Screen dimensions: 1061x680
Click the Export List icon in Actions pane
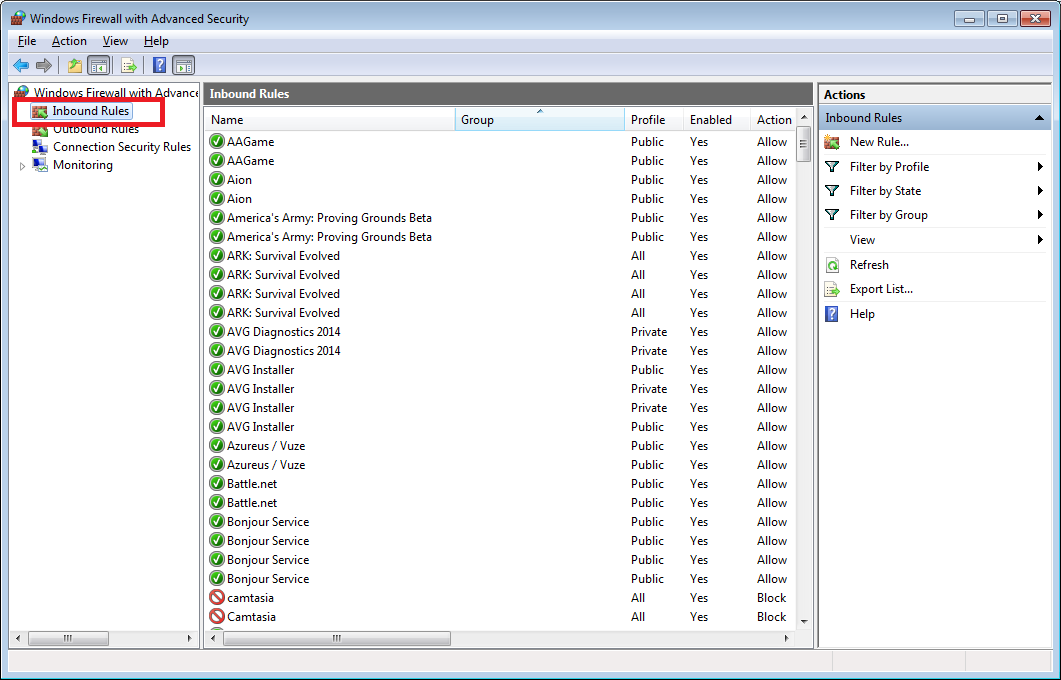pos(832,290)
